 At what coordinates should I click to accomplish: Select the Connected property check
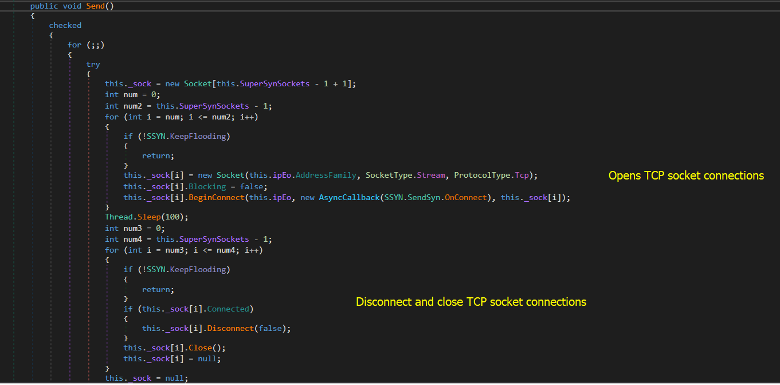tap(228, 309)
